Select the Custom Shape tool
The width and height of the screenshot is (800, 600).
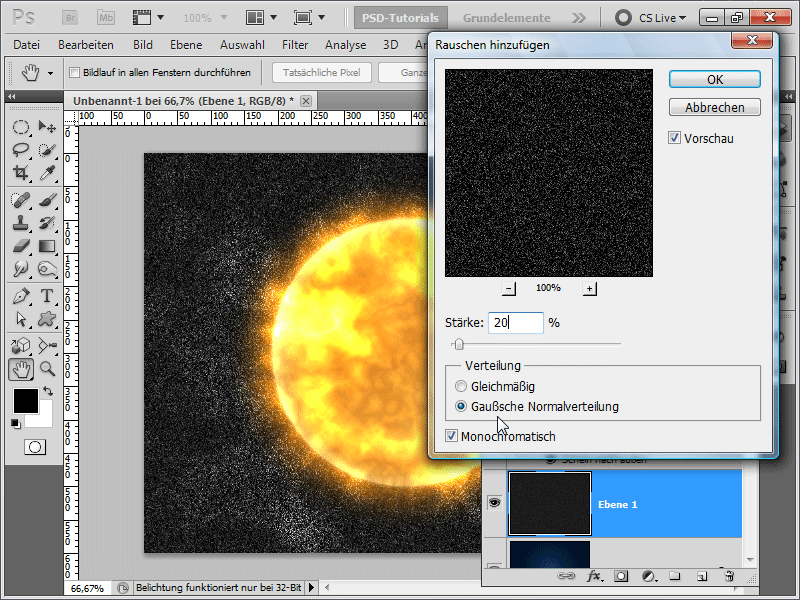[47, 319]
